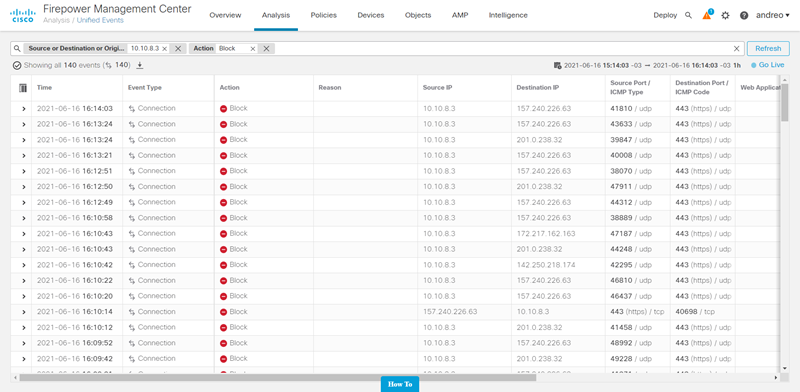Expand the 16:10:42 event row
This screenshot has height=392, width=800.
pos(23,265)
